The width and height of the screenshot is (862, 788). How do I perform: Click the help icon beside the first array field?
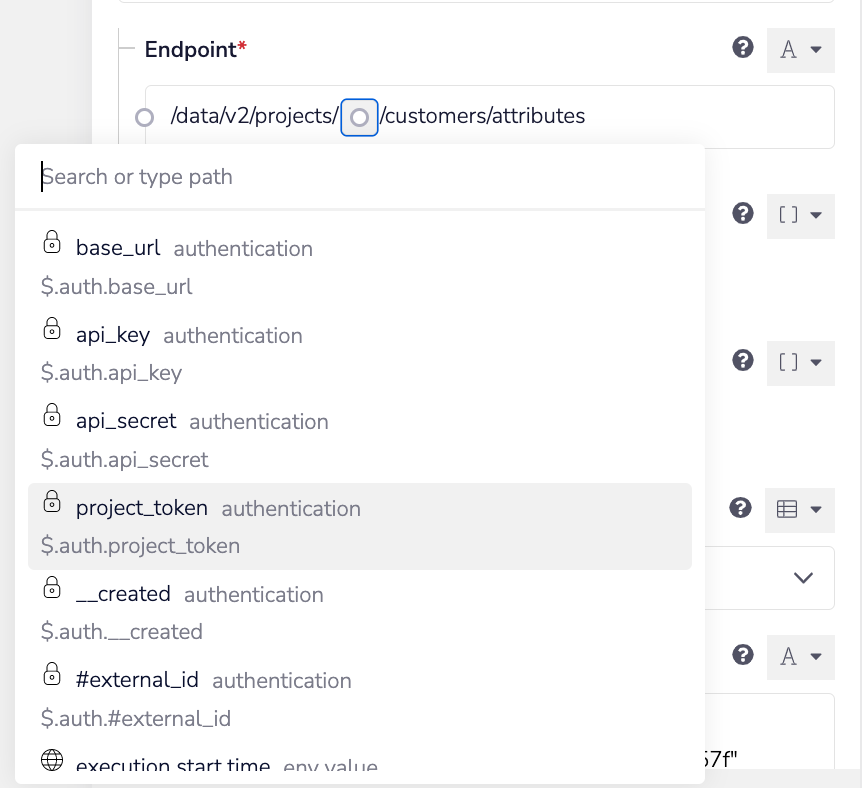click(742, 214)
